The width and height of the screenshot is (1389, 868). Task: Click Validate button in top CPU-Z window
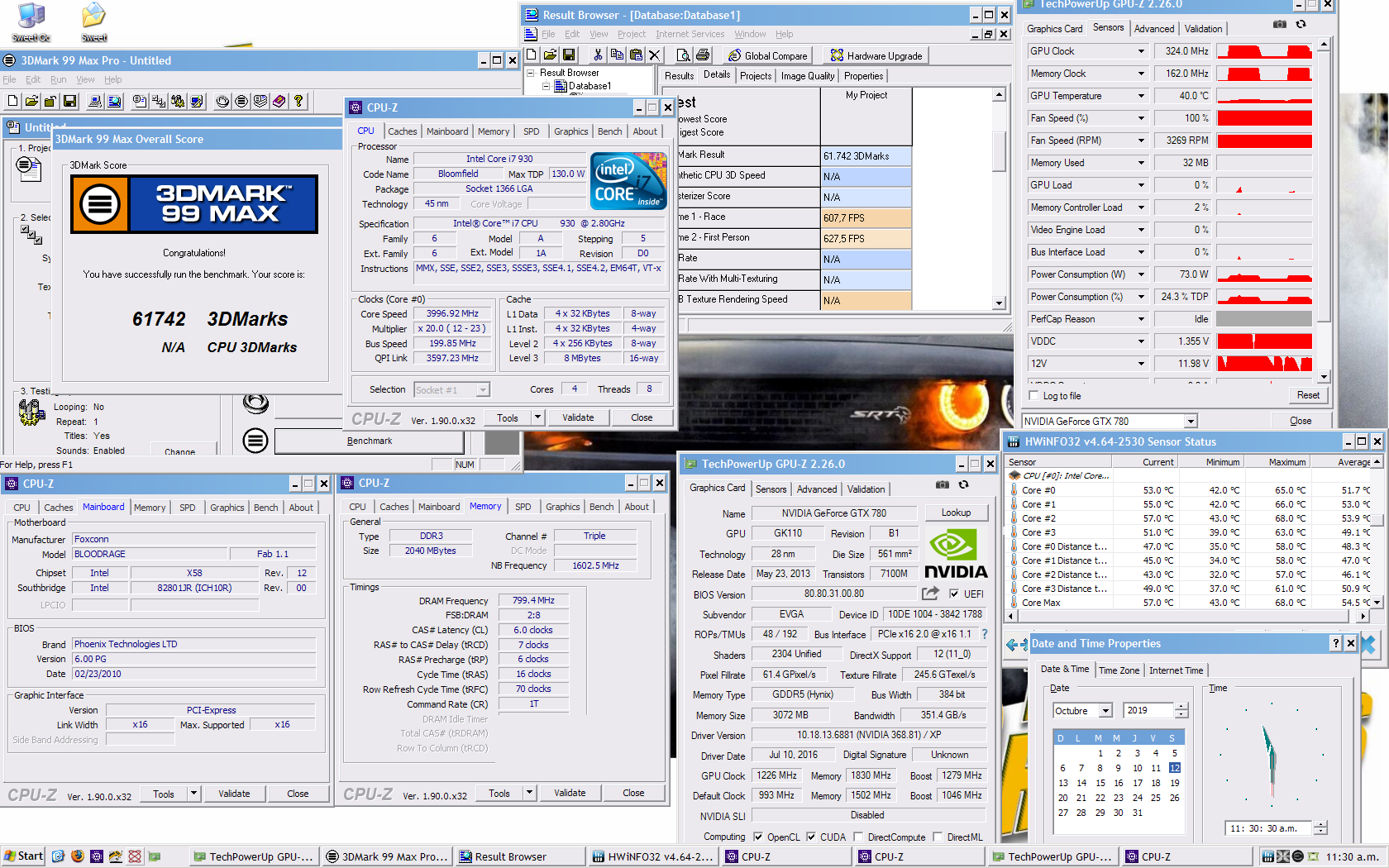(x=578, y=417)
